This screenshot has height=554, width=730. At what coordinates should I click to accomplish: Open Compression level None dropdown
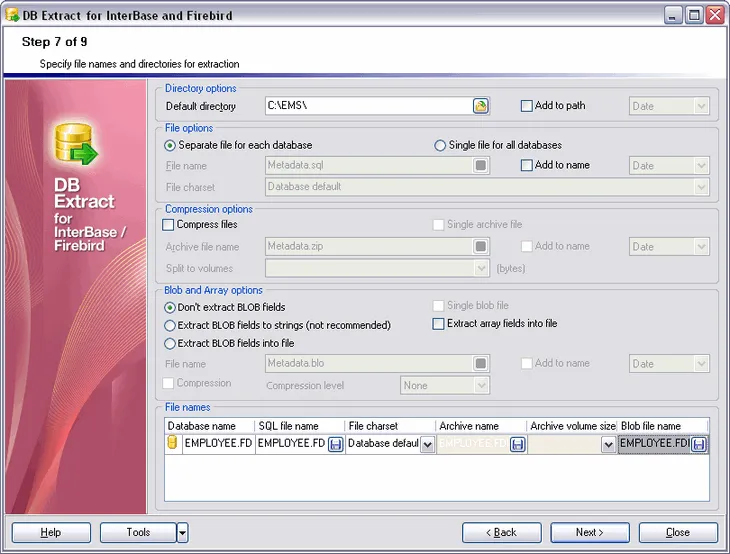pos(481,385)
